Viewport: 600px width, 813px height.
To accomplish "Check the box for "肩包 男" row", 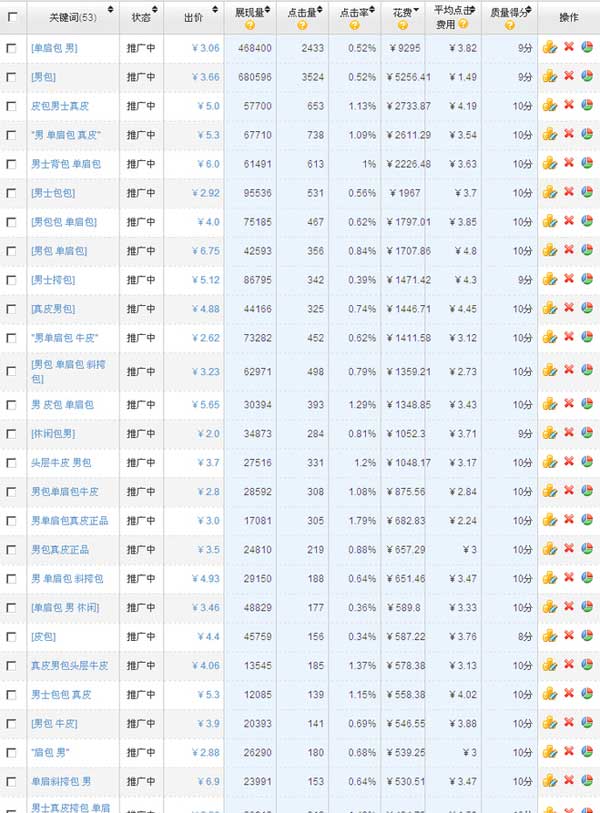I will 11,753.
